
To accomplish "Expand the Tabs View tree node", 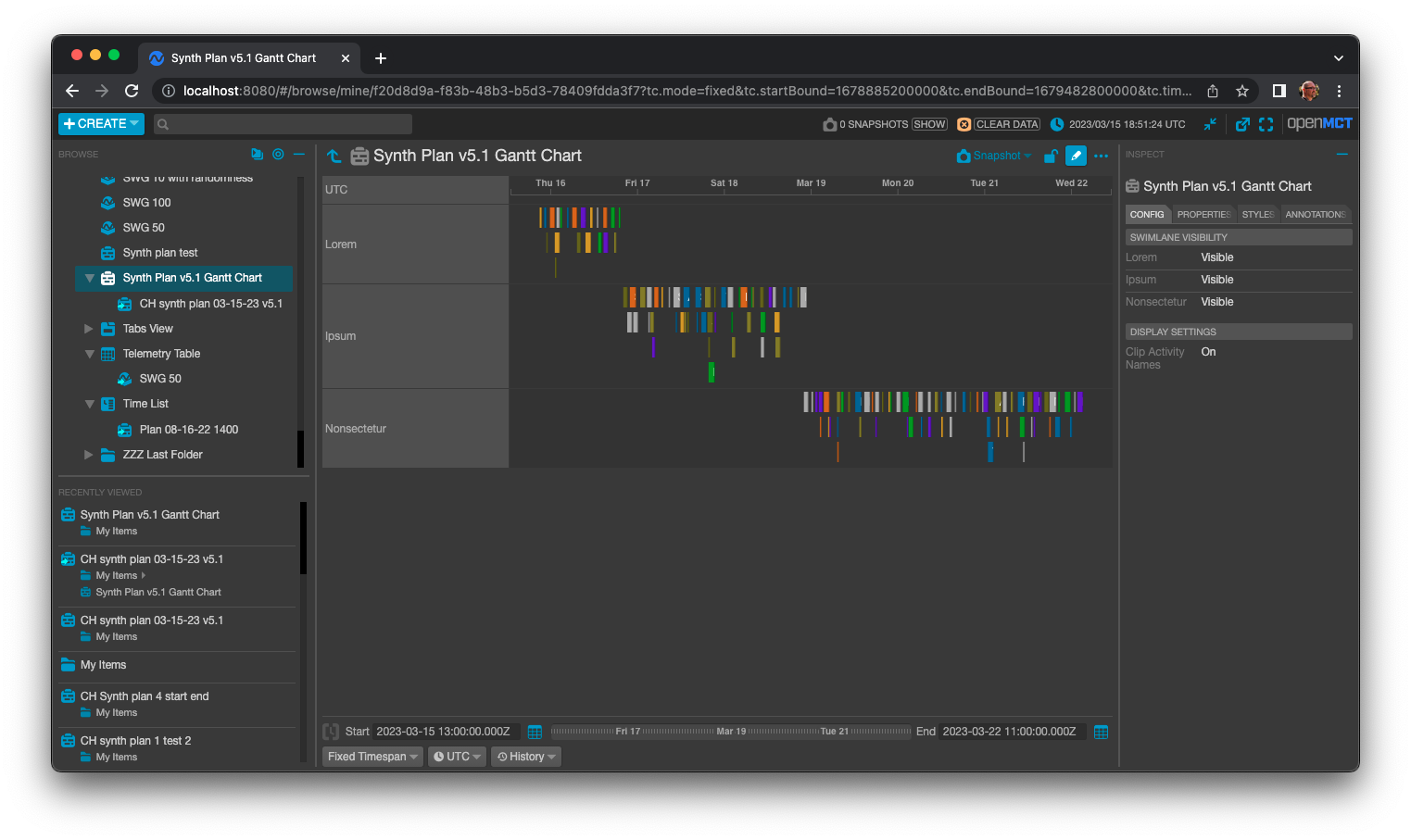I will click(x=89, y=329).
